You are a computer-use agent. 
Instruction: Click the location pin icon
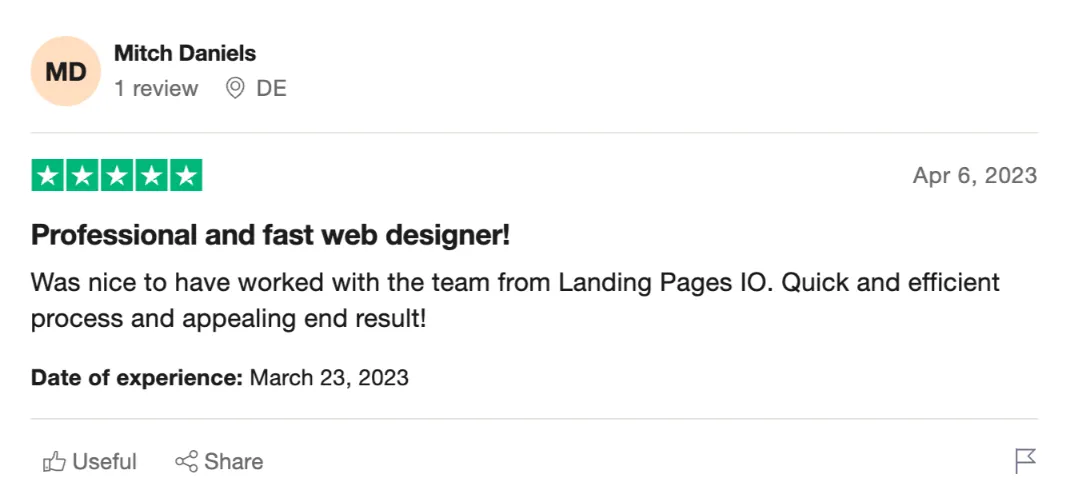[236, 89]
